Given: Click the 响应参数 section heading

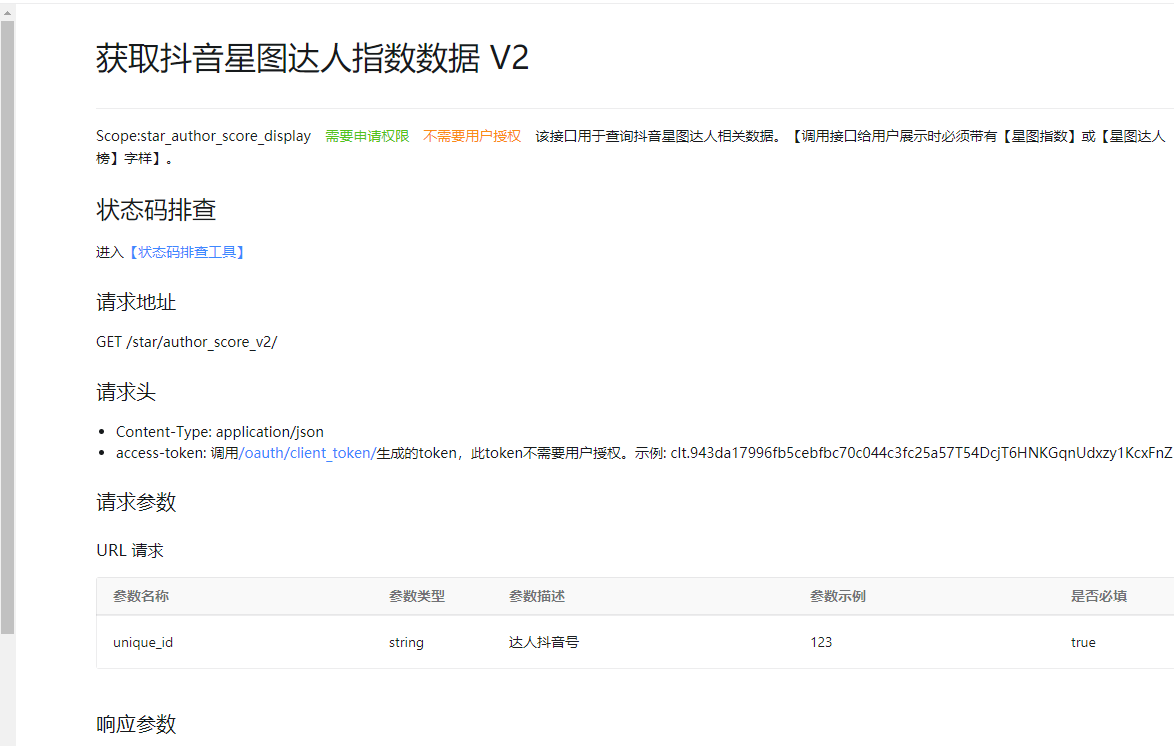Looking at the screenshot, I should tap(136, 724).
